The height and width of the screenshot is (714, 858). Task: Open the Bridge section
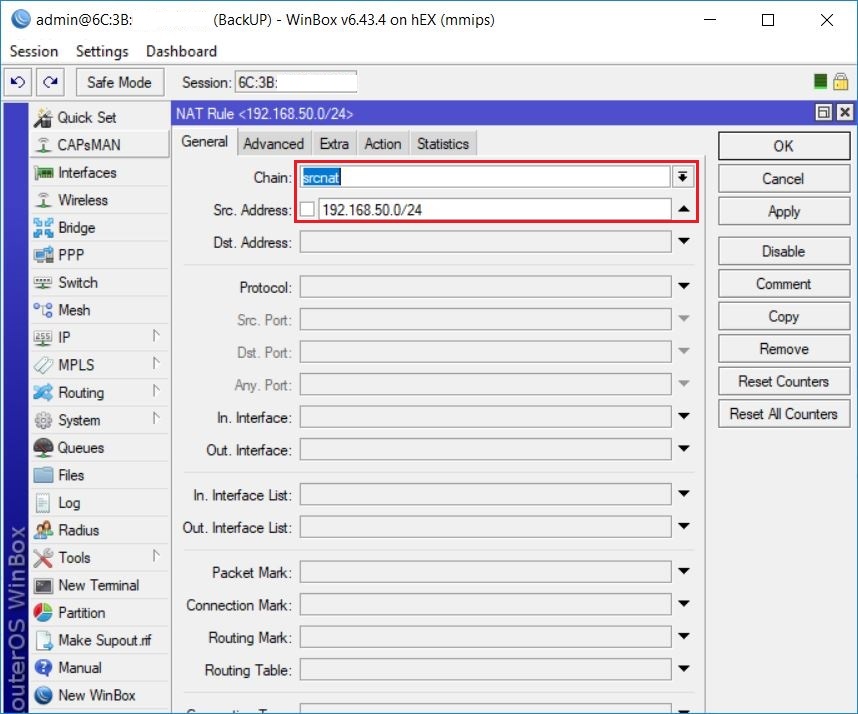100,227
